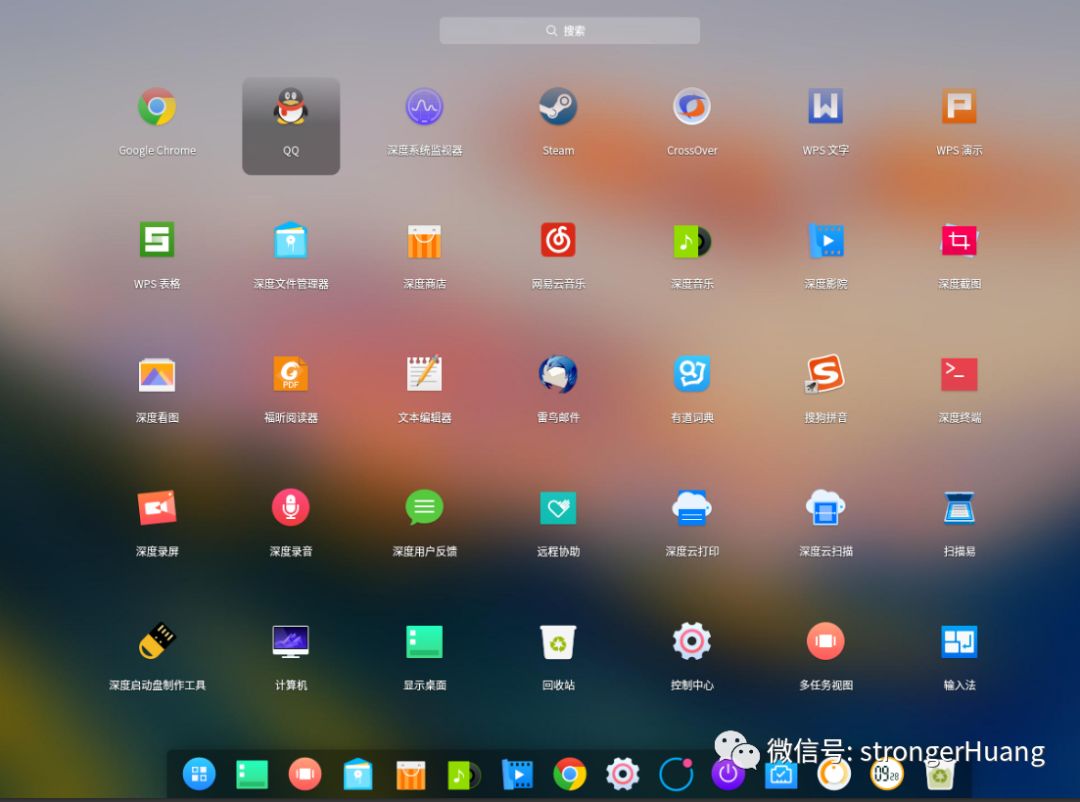Launch 福昕阅读器 PDF reader
This screenshot has height=802, width=1080.
coord(290,374)
